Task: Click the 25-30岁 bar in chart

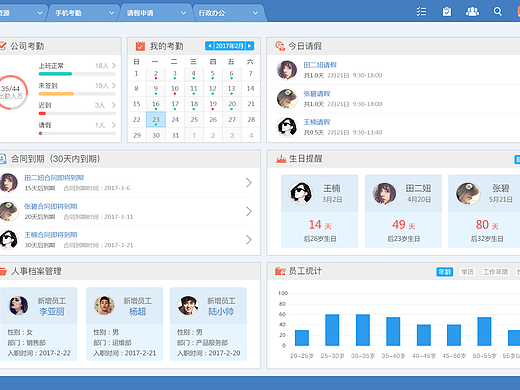Action: pos(332,330)
